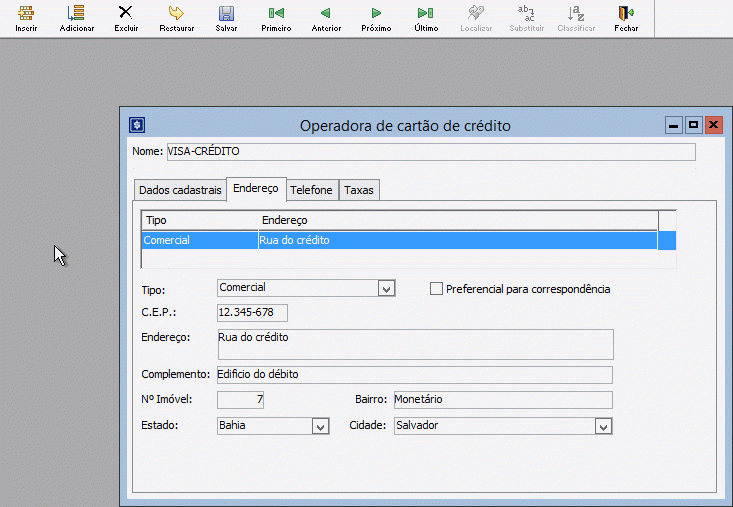The width and height of the screenshot is (733, 507).
Task: Click the Adicionar toolbar icon
Action: click(x=76, y=14)
